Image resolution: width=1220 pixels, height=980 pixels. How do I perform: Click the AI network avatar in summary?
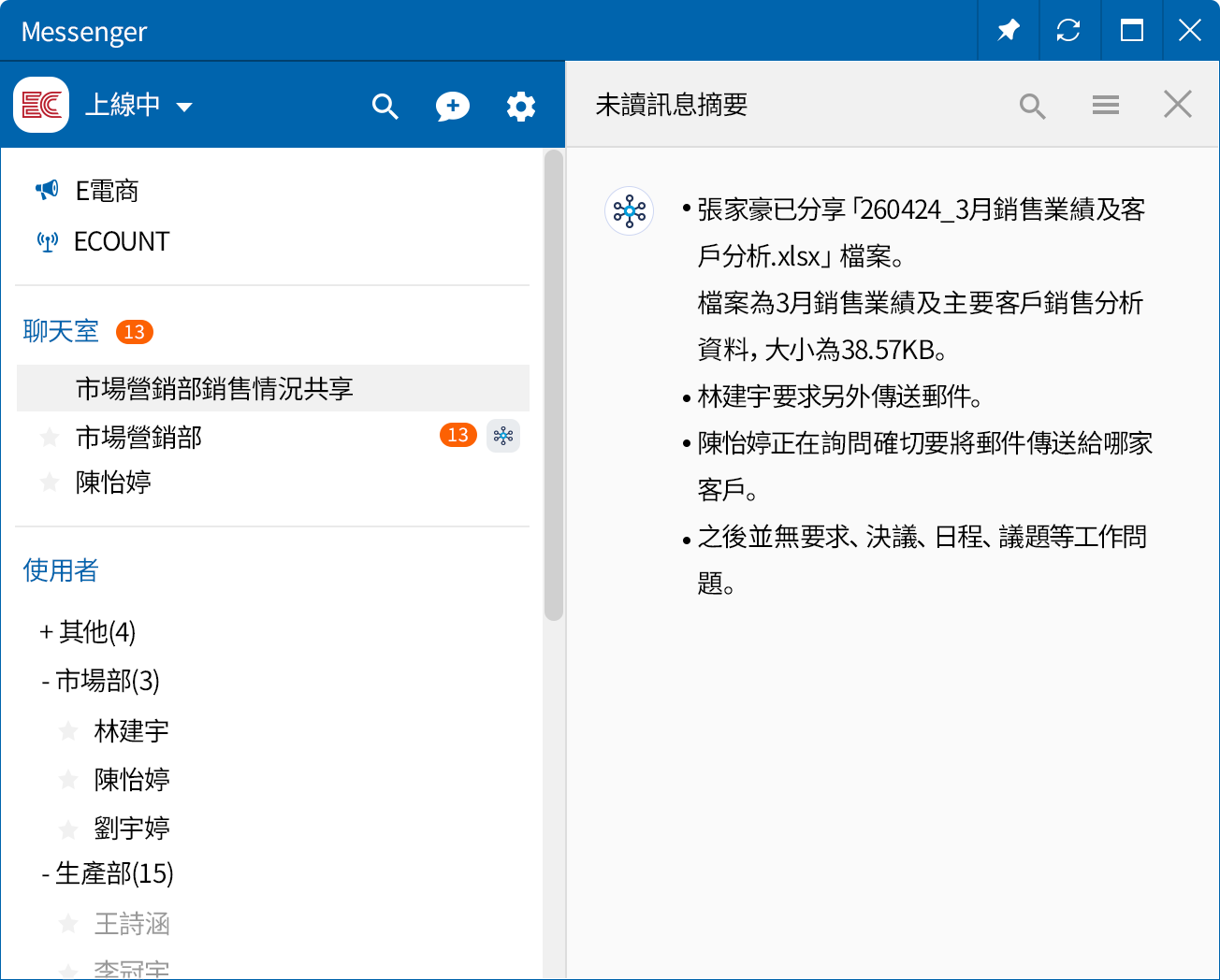pyautogui.click(x=630, y=211)
